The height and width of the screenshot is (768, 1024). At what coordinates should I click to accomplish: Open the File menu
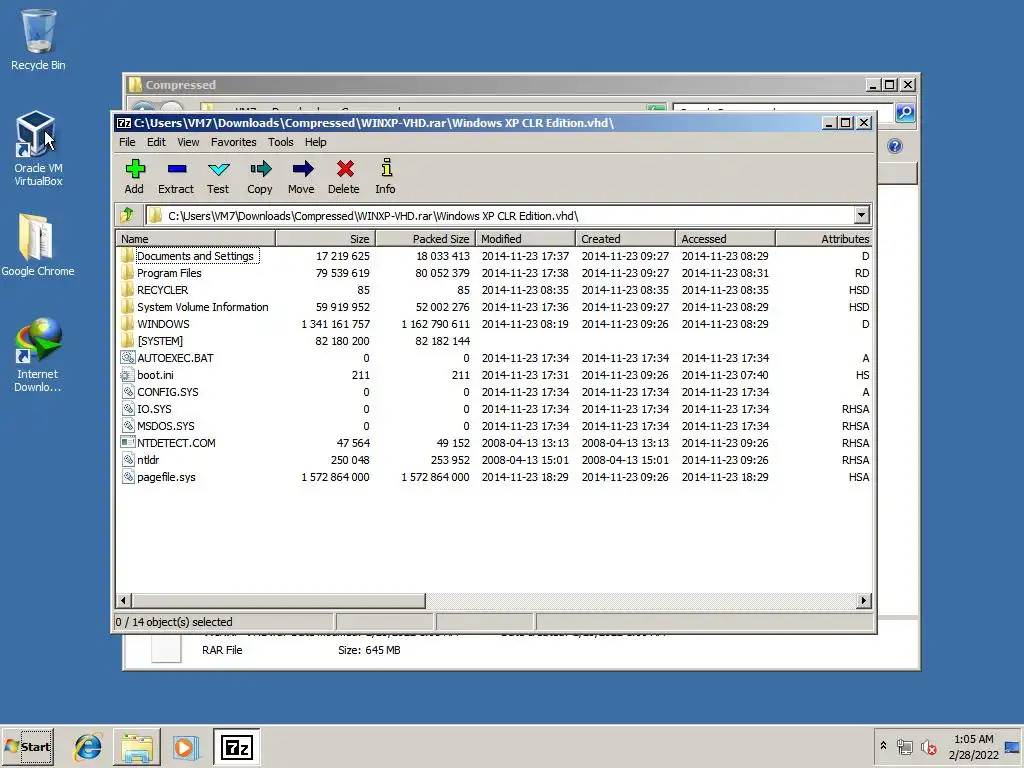pyautogui.click(x=127, y=142)
